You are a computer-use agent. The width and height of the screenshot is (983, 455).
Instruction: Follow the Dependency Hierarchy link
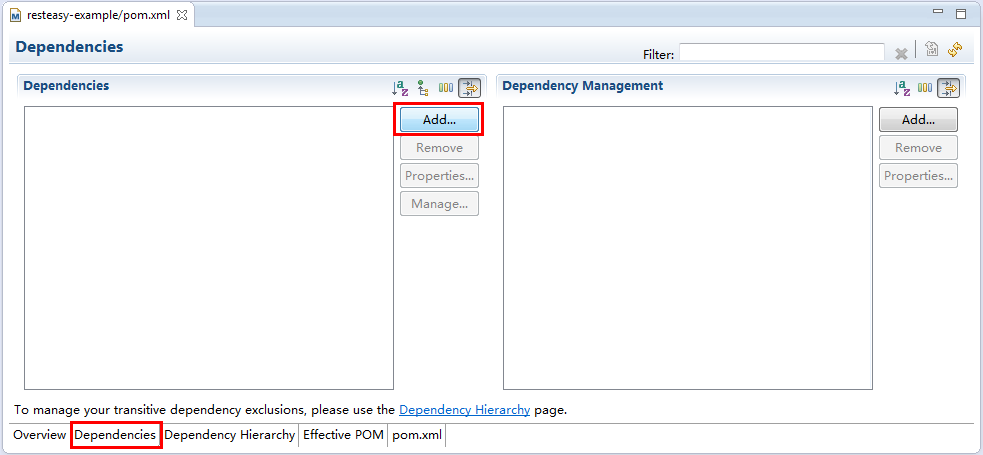click(x=465, y=411)
